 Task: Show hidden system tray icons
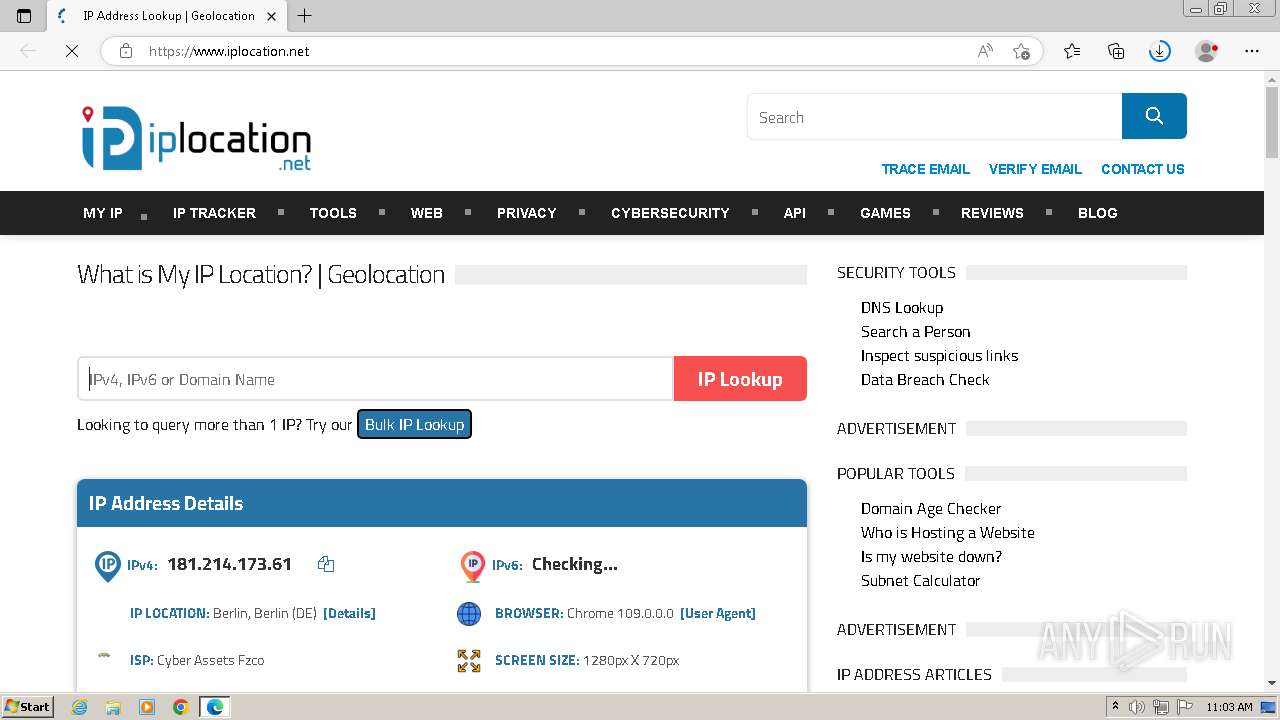click(x=1115, y=707)
